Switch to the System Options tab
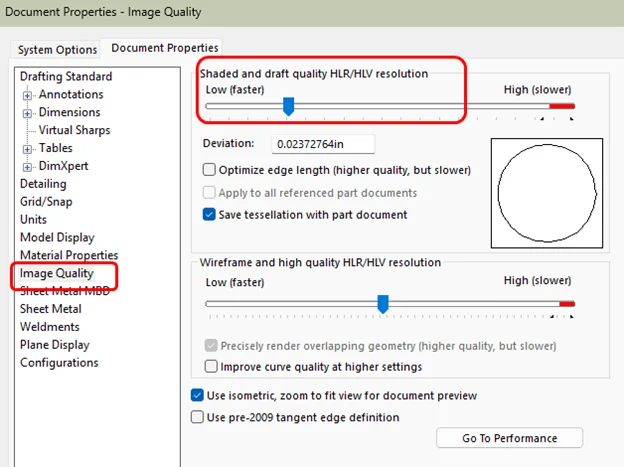This screenshot has height=467, width=624. click(58, 49)
